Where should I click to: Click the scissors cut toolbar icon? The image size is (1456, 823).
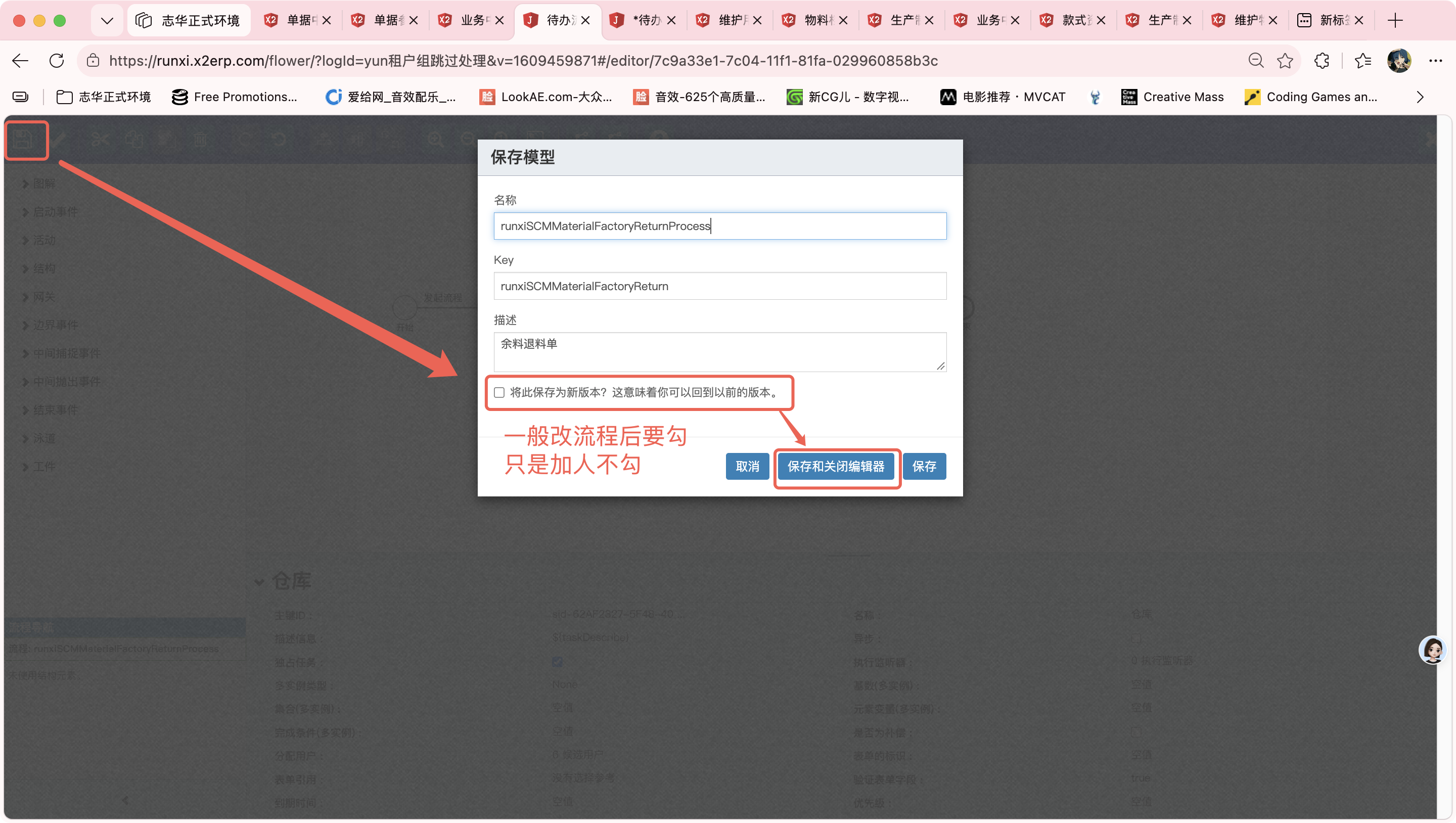[x=100, y=139]
